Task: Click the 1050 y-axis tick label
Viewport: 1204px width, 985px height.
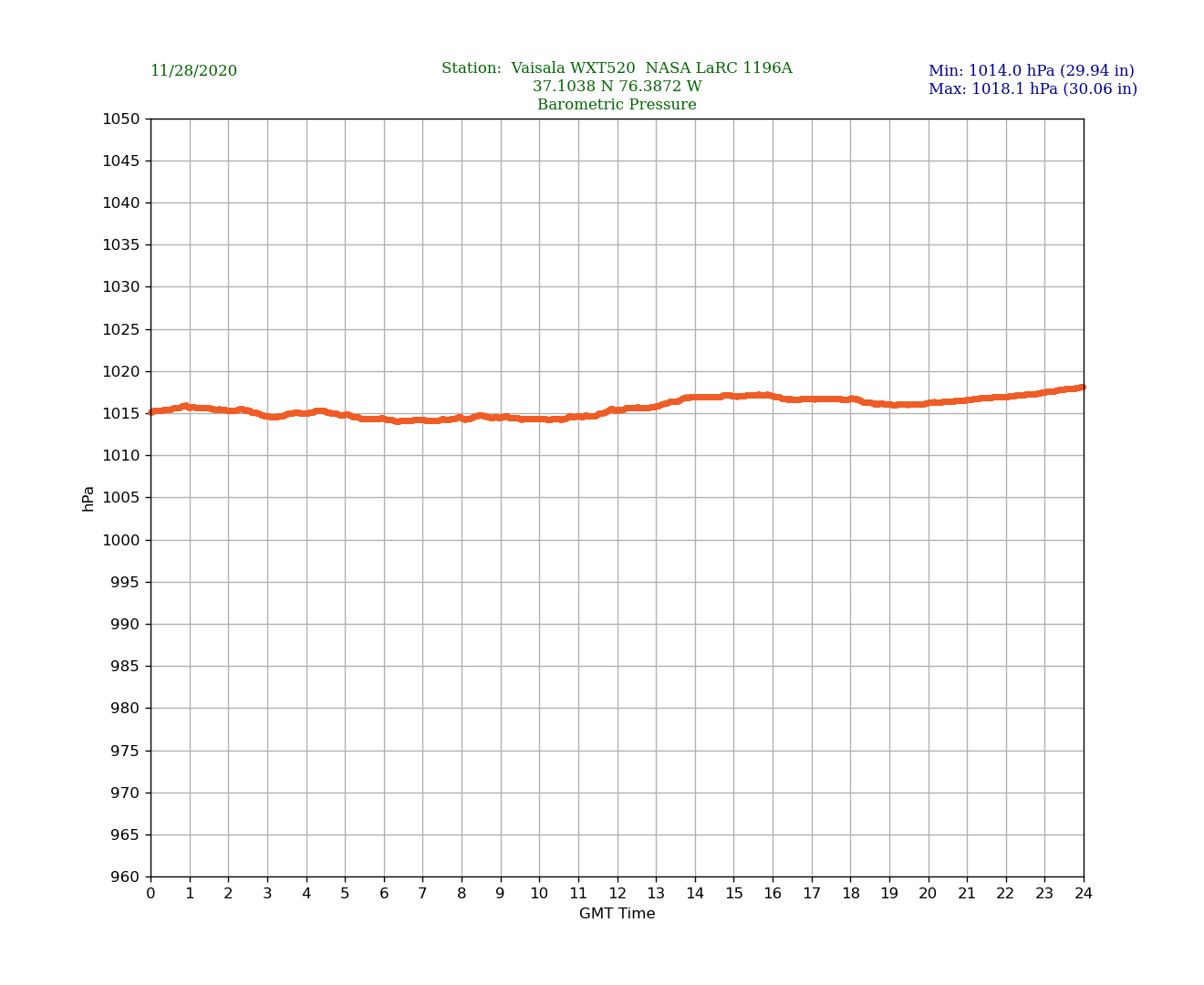Action: (x=121, y=119)
